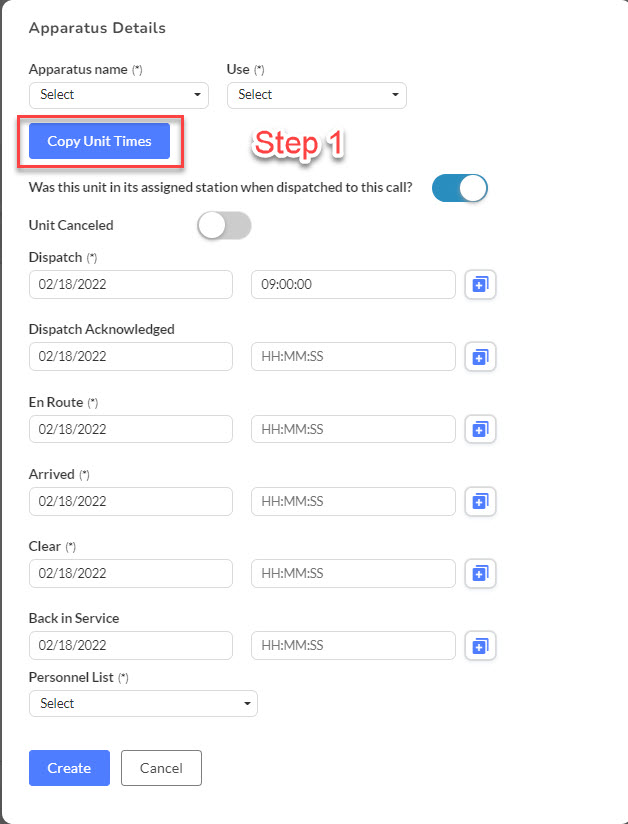Click the Dispatch time field showing 09:00:00

tap(353, 284)
